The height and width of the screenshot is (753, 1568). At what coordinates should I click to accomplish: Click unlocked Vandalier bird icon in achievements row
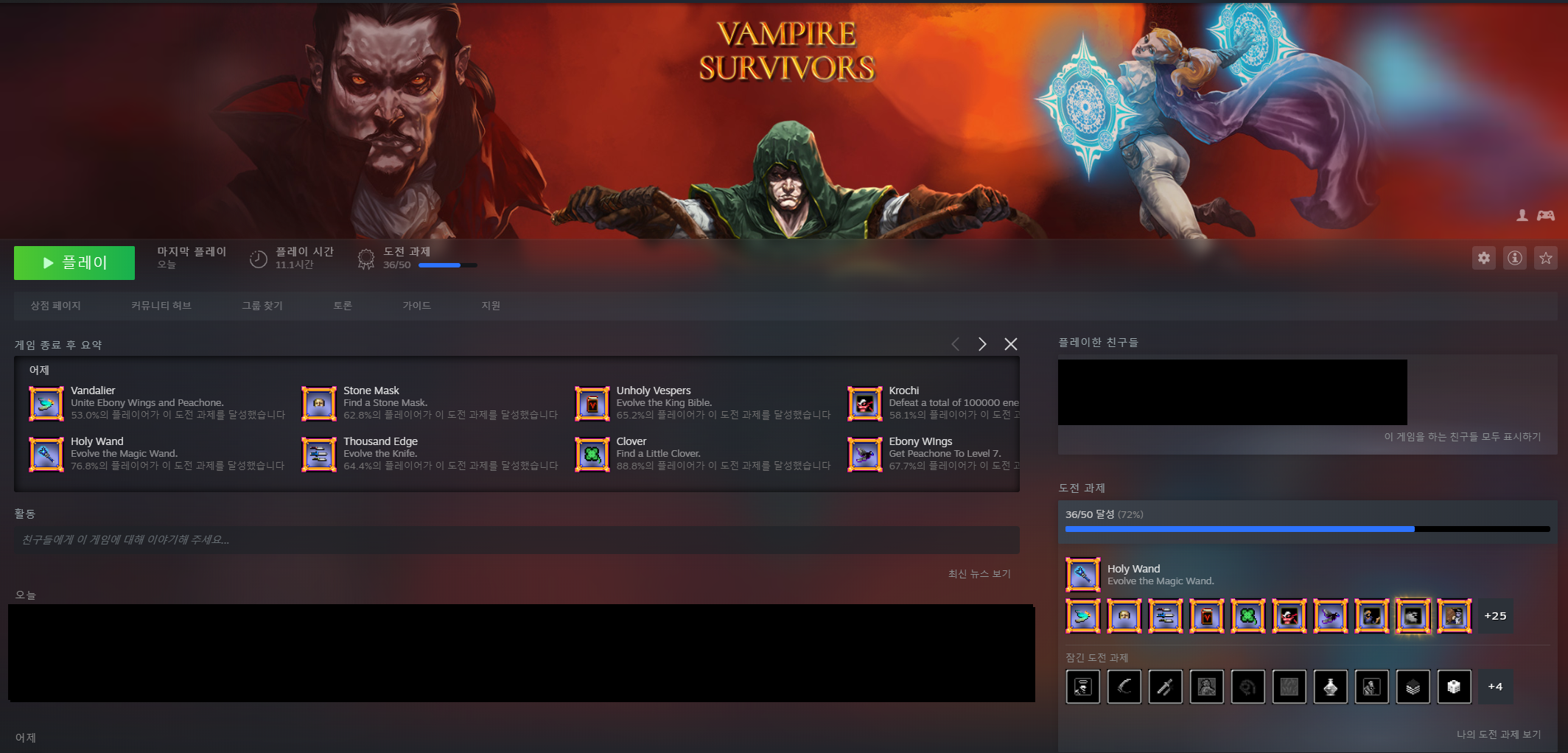1083,616
